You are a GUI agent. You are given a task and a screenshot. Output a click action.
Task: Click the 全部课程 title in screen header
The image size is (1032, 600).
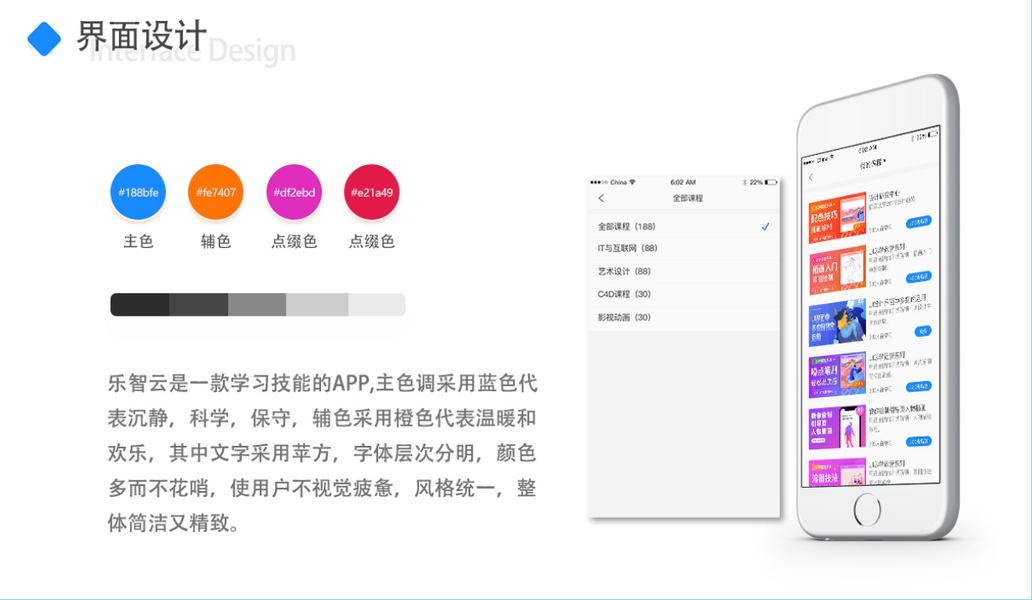tap(688, 198)
